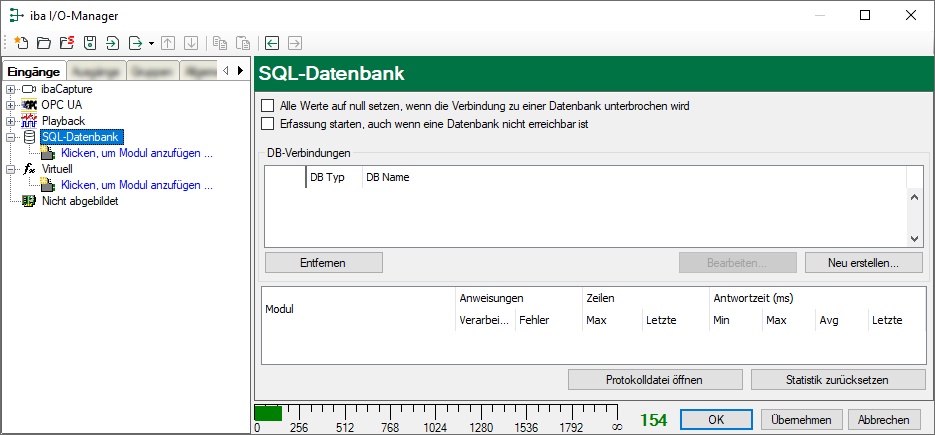Image resolution: width=935 pixels, height=435 pixels.
Task: Click the Playback waveform icon
Action: tap(29, 121)
